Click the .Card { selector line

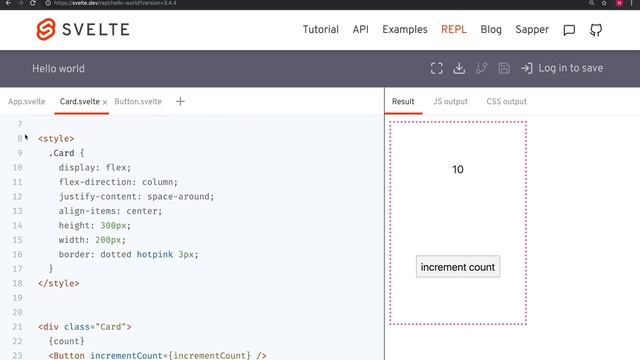[x=66, y=153]
